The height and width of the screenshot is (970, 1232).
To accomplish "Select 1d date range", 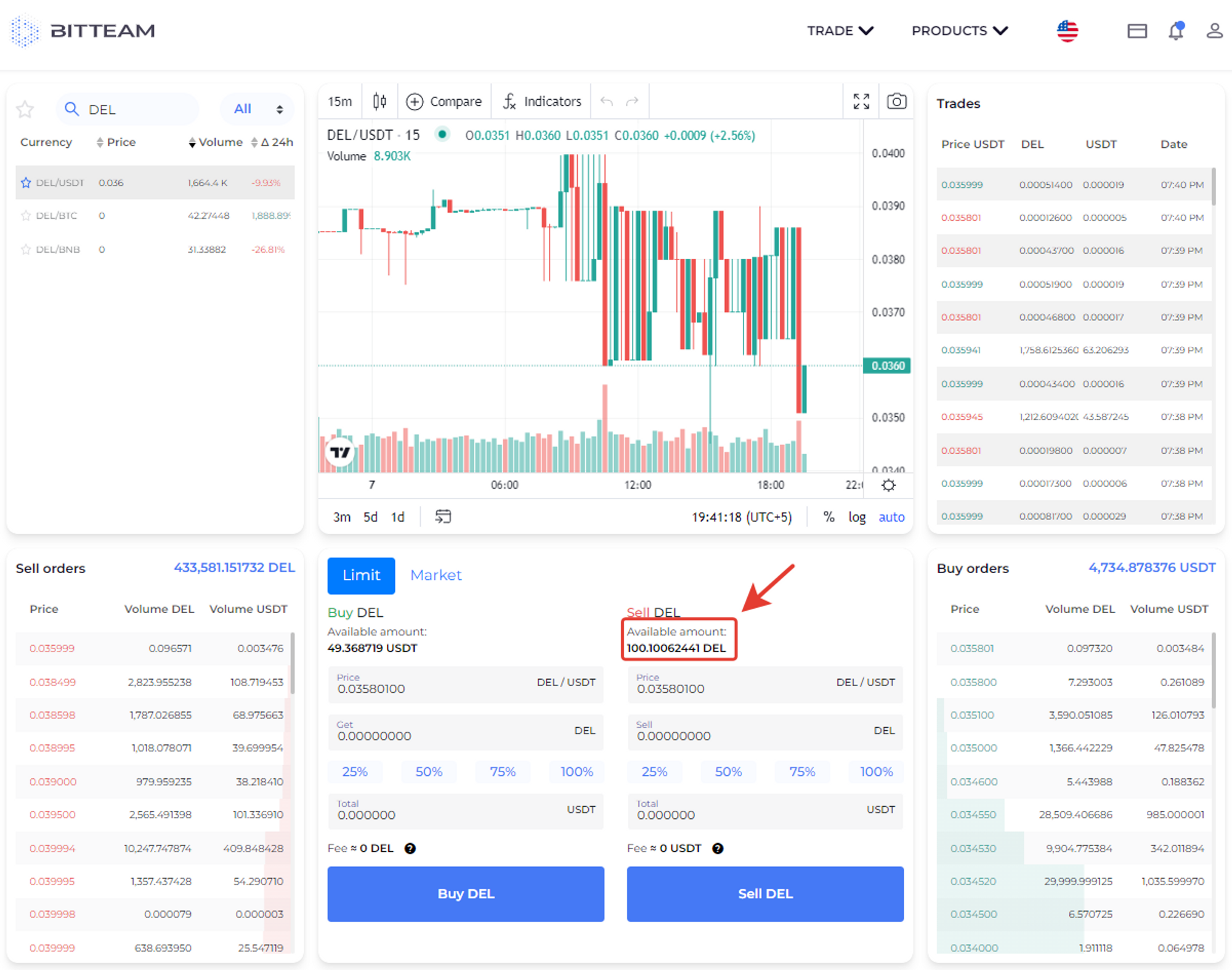I will (x=398, y=516).
